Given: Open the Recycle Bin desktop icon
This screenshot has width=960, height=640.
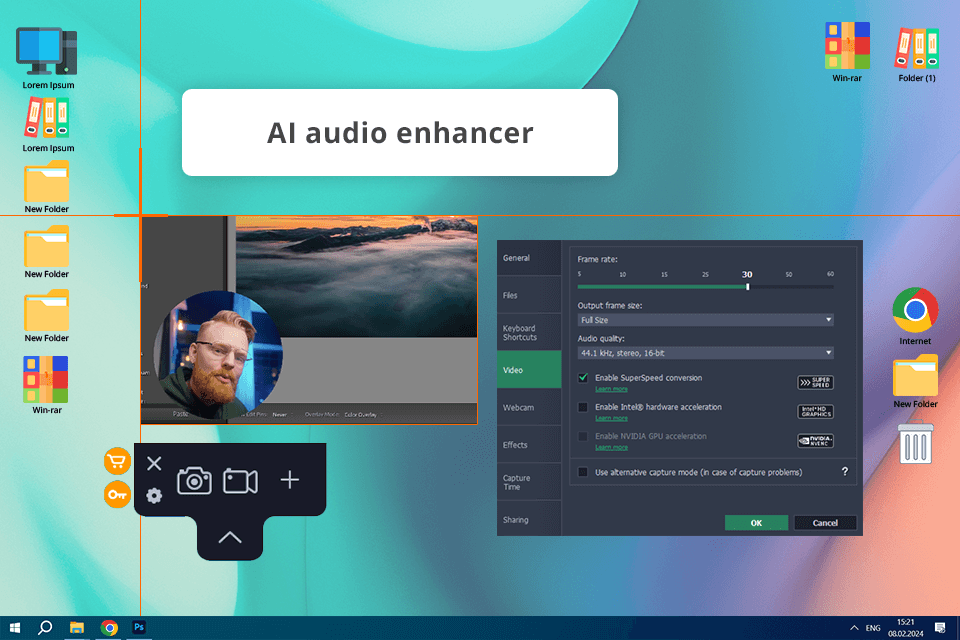Looking at the screenshot, I should [915, 443].
